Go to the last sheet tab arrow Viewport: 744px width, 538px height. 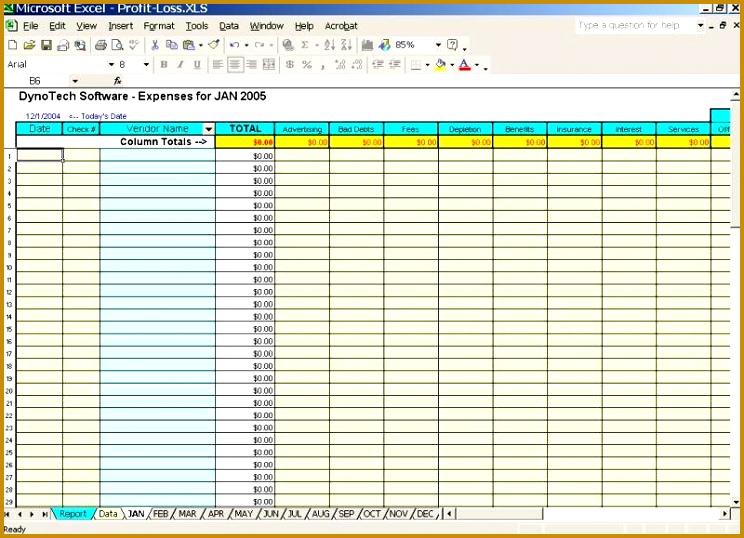pos(44,514)
